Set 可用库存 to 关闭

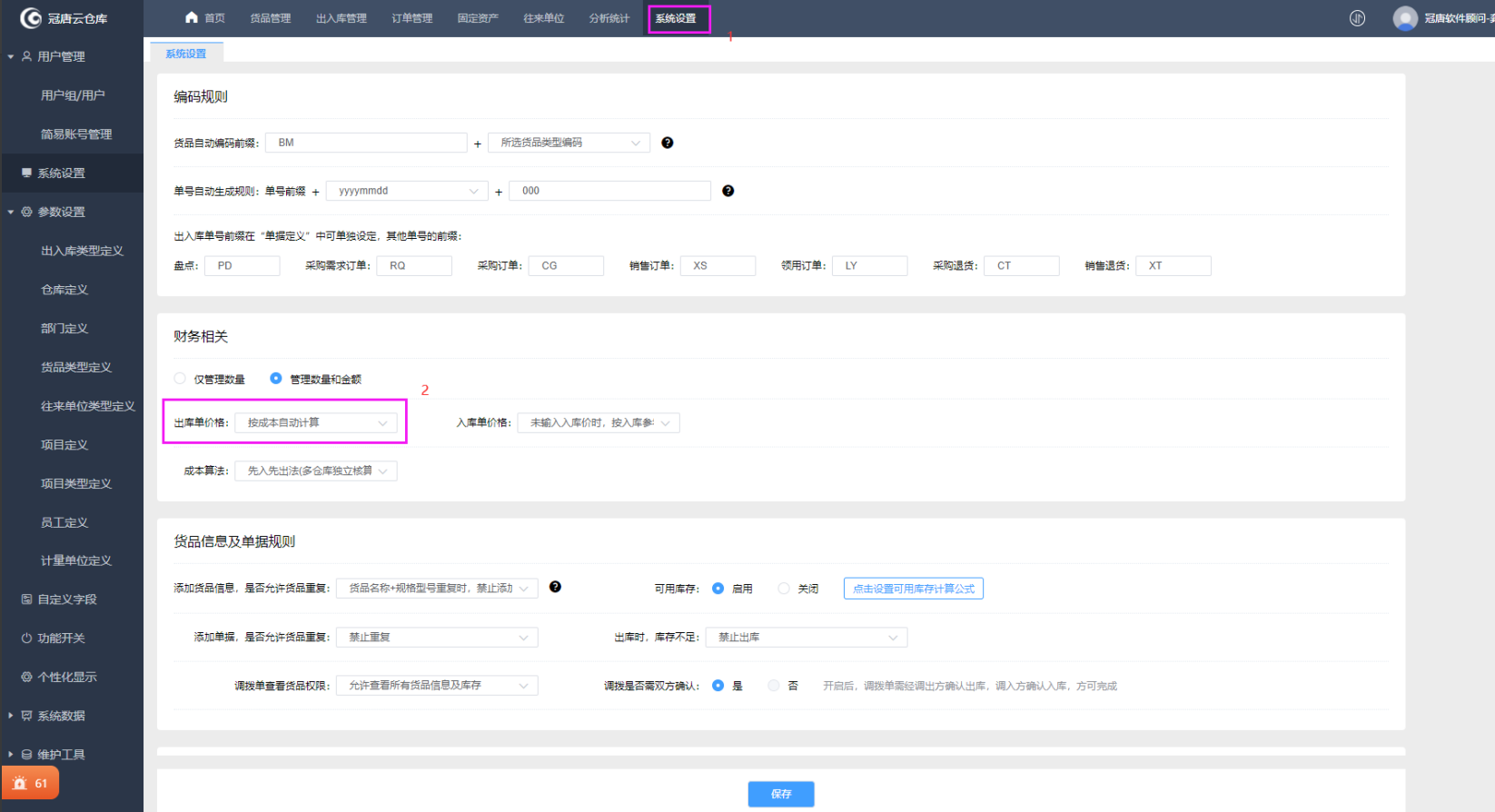(x=784, y=589)
